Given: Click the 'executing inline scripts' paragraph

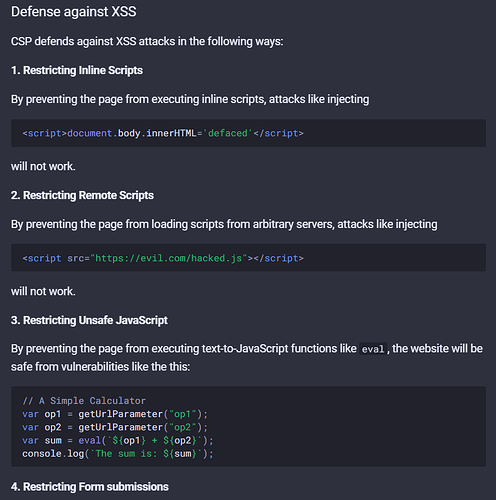Looking at the screenshot, I should [190, 99].
